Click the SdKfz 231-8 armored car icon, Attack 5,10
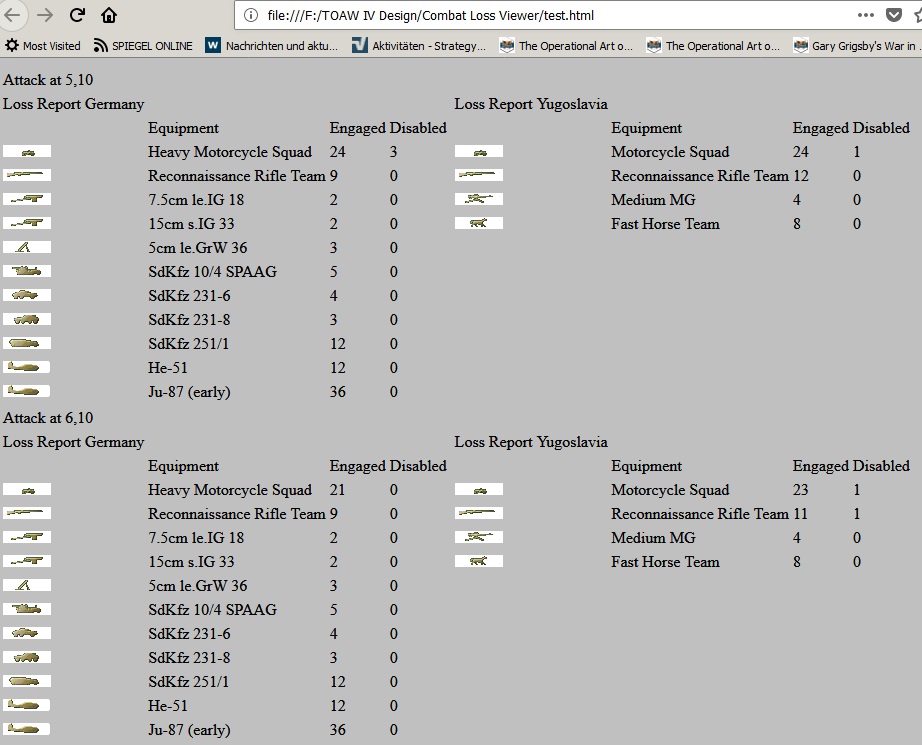Image resolution: width=922 pixels, height=745 pixels. (27, 319)
